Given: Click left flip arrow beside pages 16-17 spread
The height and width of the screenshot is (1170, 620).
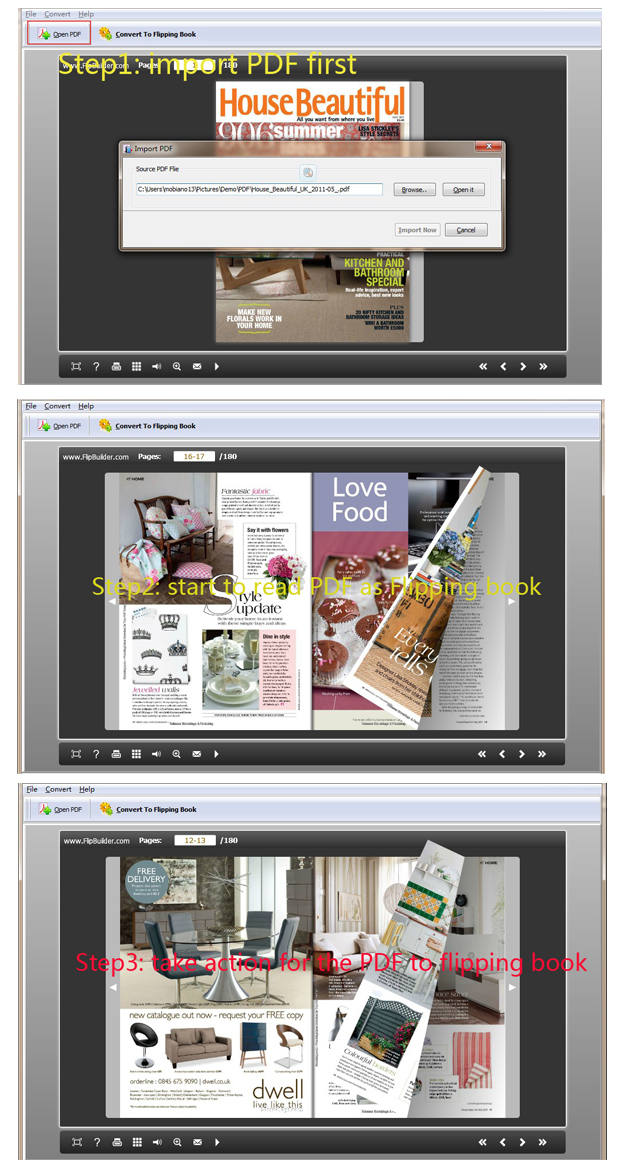Looking at the screenshot, I should (112, 601).
